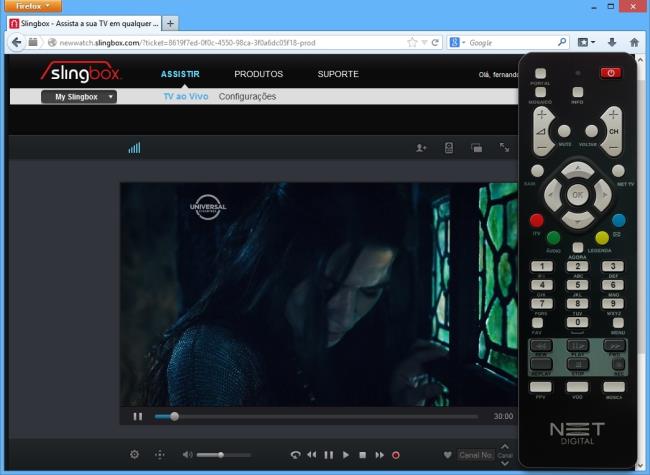Click the yellow color button on remote
Screen dimensions: 650x475
602,238
